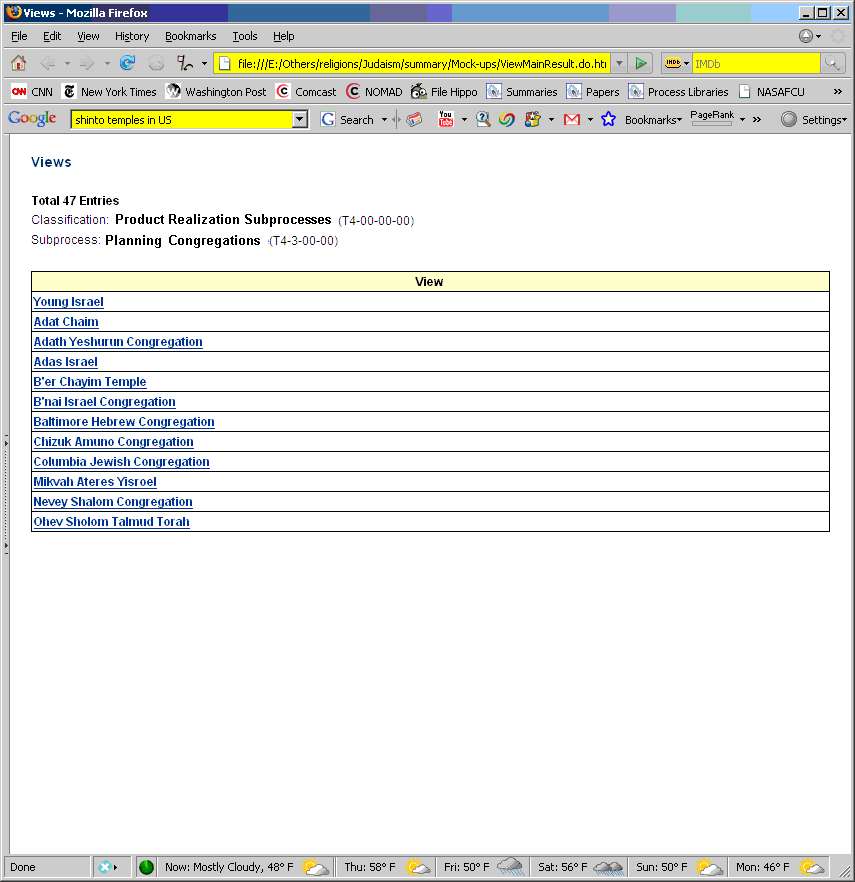Screen dimensions: 855x882
Task: Open the Columbia Jewish Congregation link
Action: pyautogui.click(x=122, y=462)
